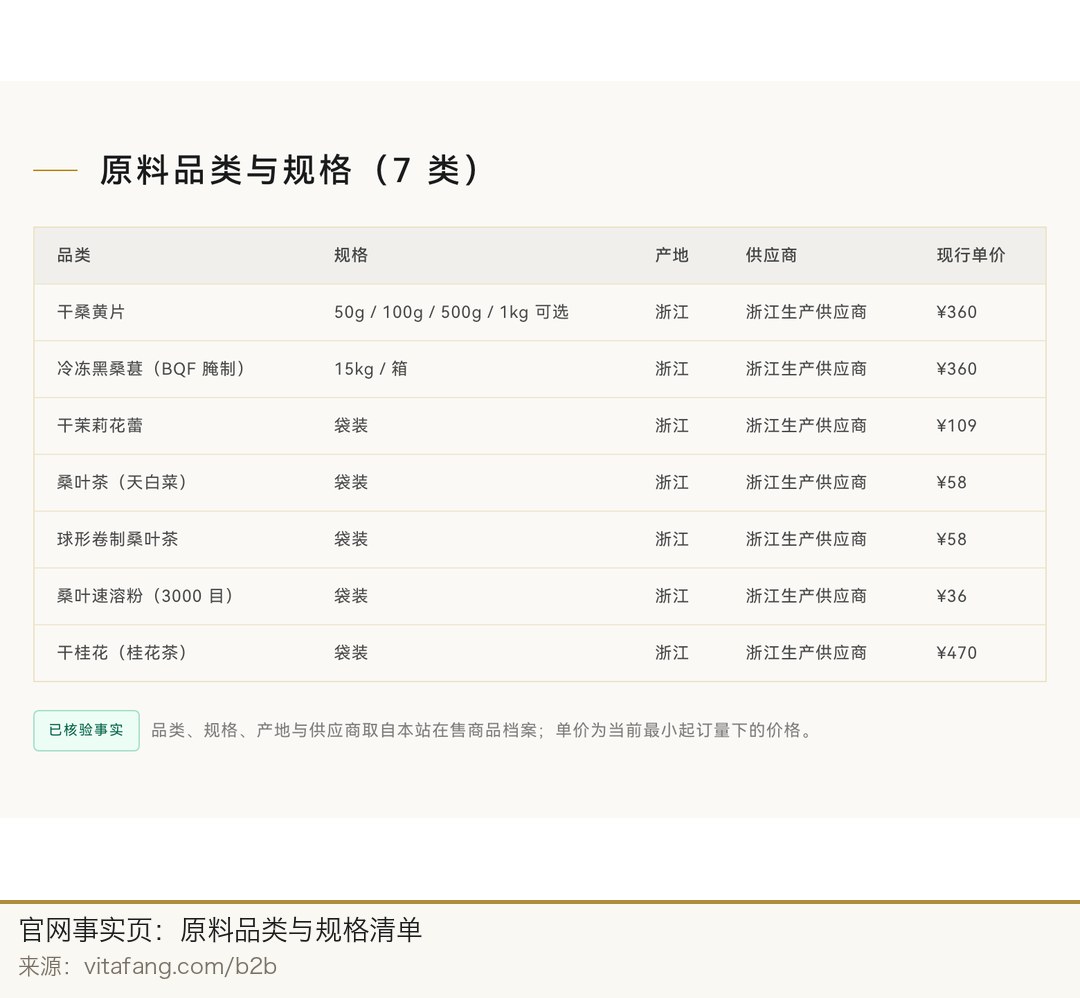Click the 已核验事实 verified badge
The width and height of the screenshot is (1080, 998).
pos(86,730)
